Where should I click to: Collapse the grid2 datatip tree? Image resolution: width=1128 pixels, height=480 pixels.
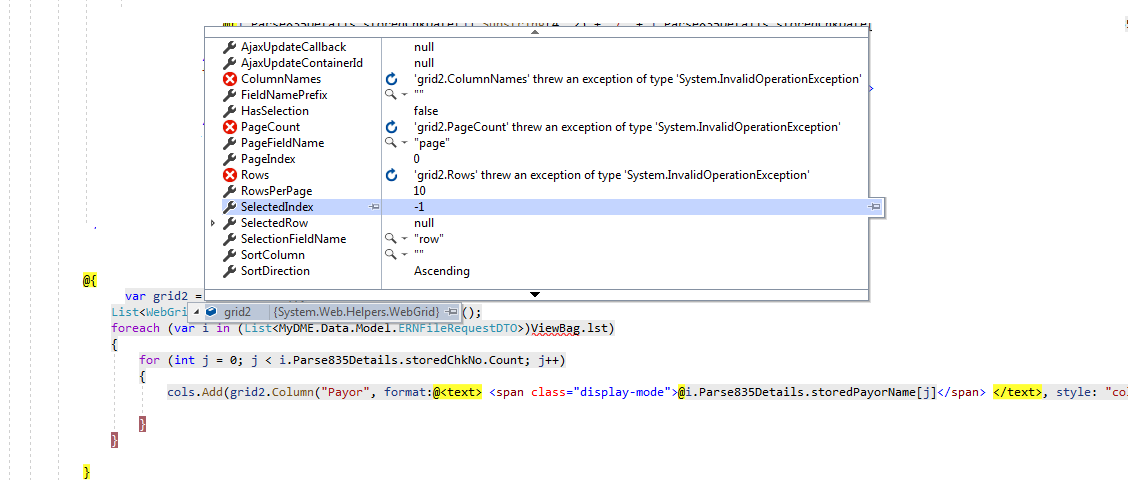coord(196,312)
